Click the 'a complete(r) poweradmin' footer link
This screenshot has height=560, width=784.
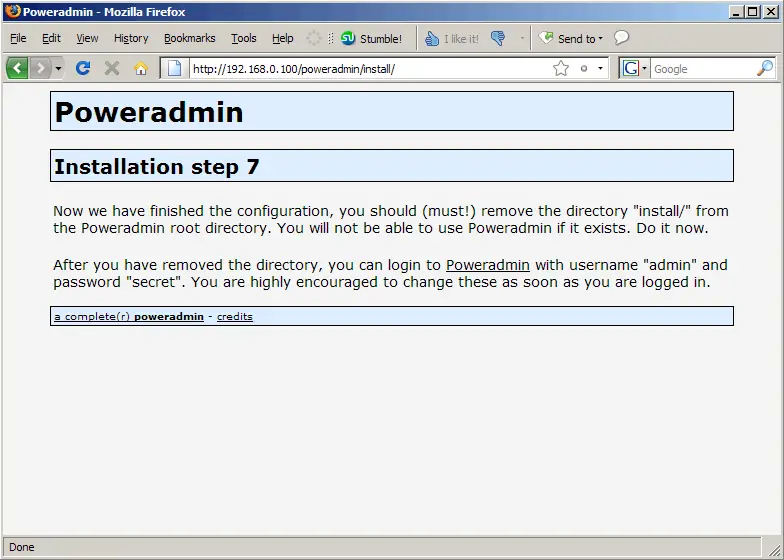click(129, 316)
